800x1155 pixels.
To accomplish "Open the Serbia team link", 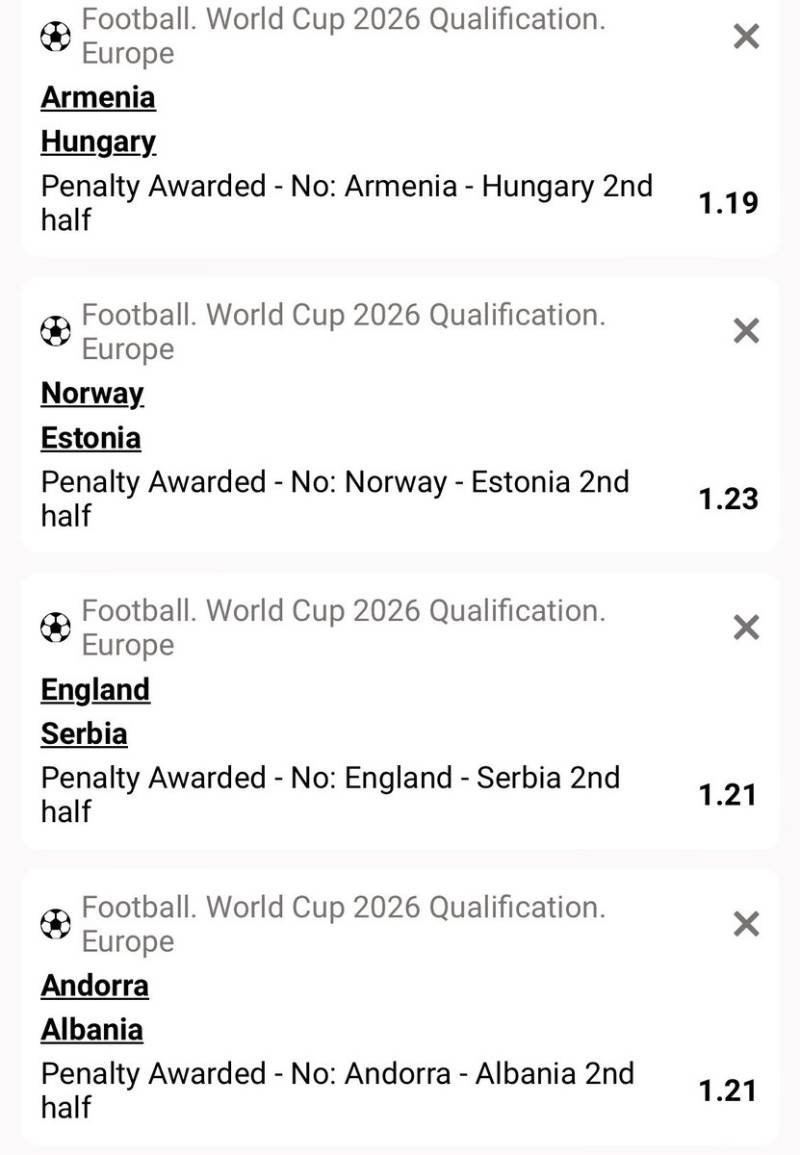I will [84, 734].
